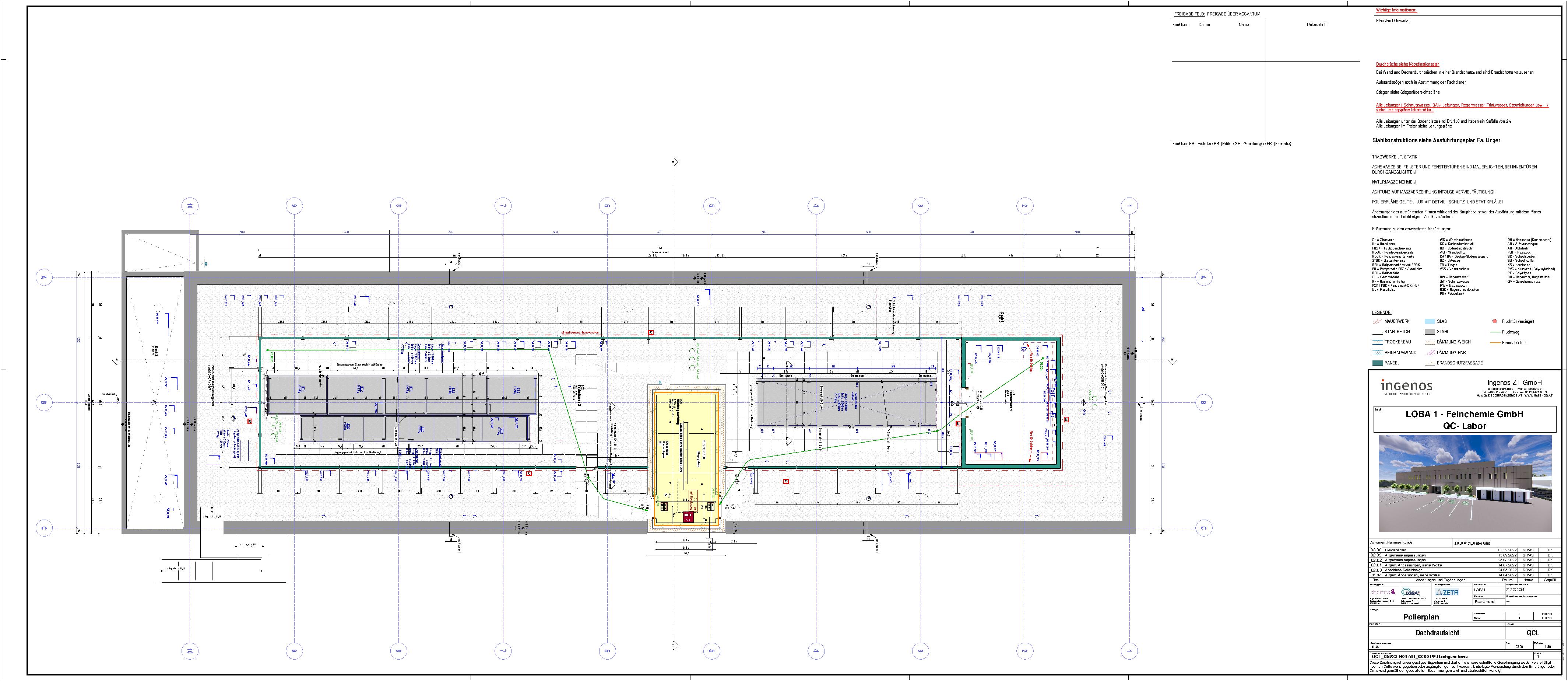Click the LOBA hexagon logo
Viewport: 1568px width, 681px height.
click(1410, 592)
